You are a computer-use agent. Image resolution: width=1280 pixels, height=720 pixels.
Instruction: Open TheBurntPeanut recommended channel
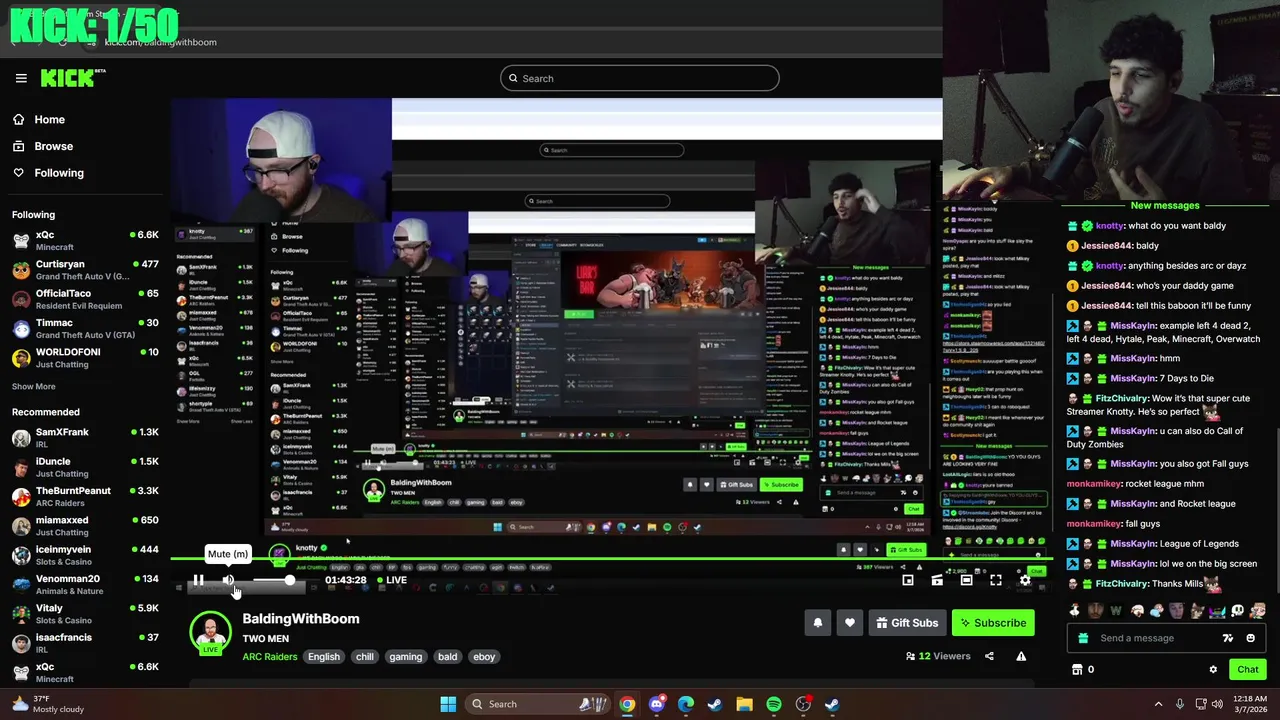click(x=85, y=496)
